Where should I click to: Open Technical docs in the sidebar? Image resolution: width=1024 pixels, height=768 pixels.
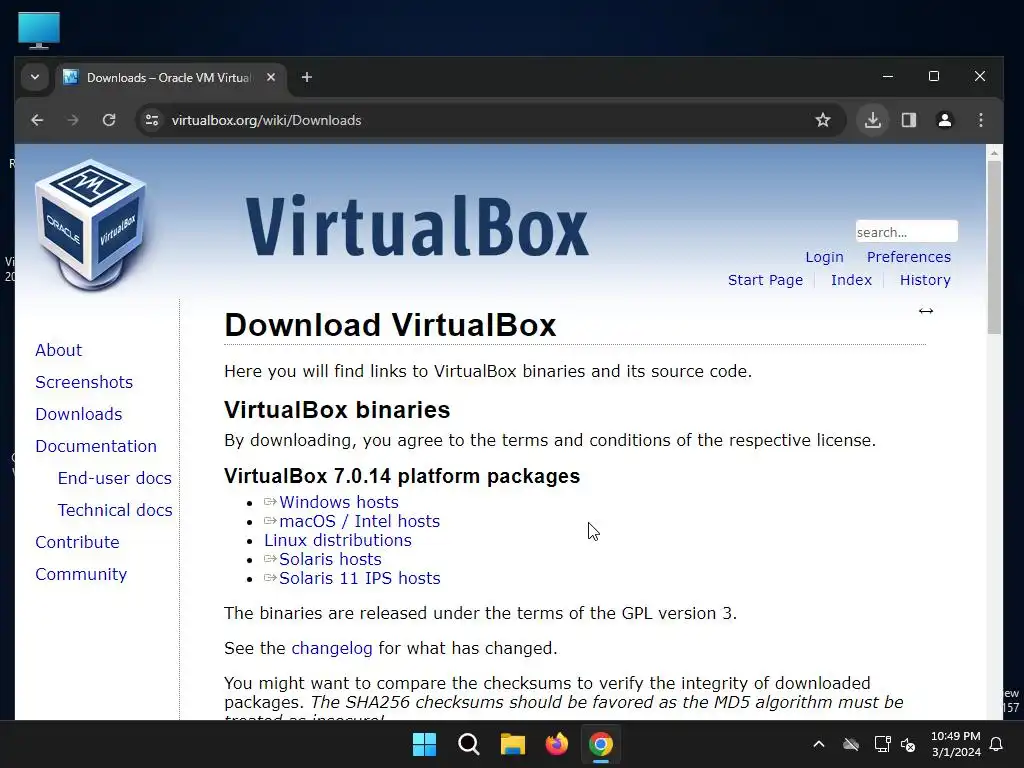click(115, 510)
